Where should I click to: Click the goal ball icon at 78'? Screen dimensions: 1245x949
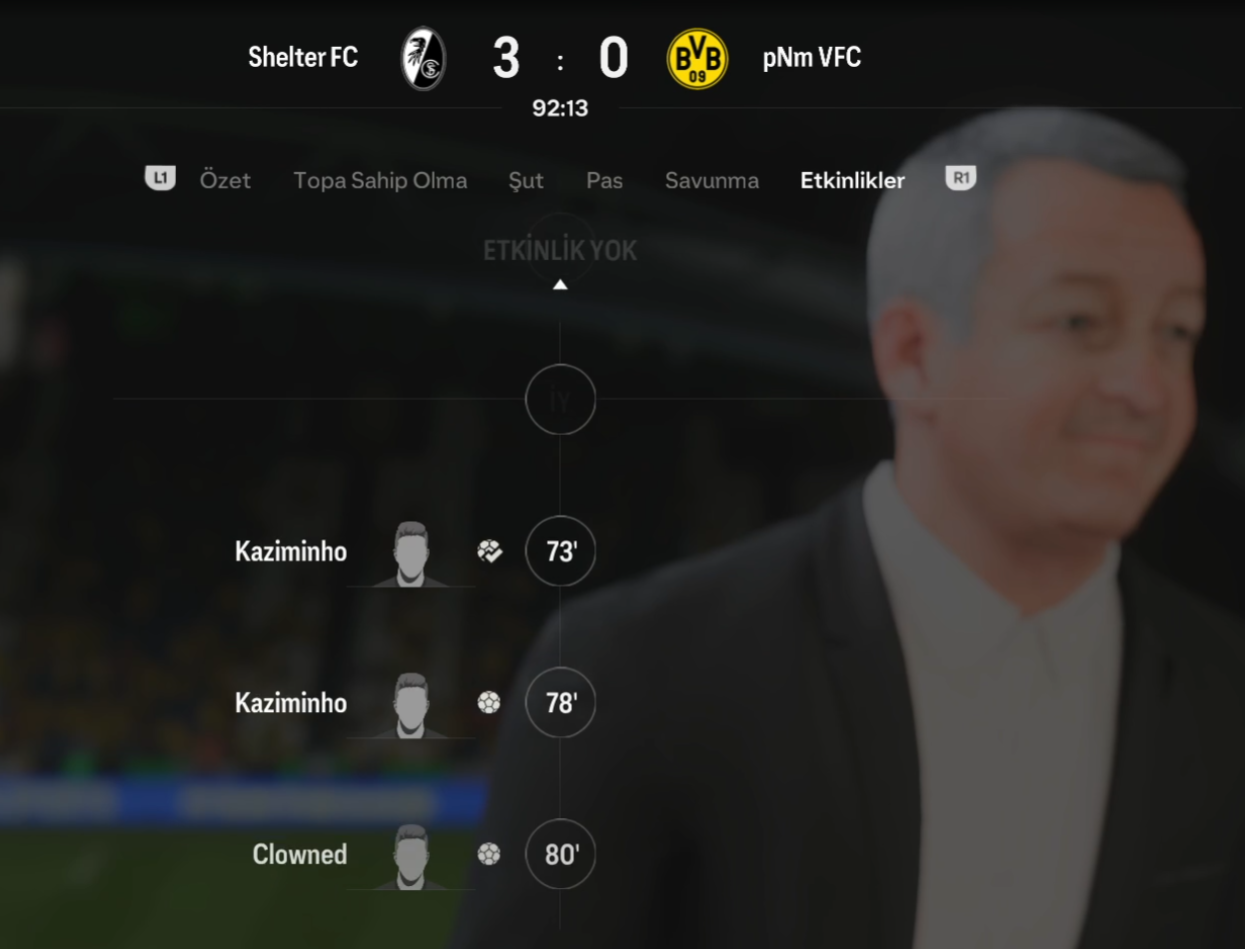click(489, 703)
